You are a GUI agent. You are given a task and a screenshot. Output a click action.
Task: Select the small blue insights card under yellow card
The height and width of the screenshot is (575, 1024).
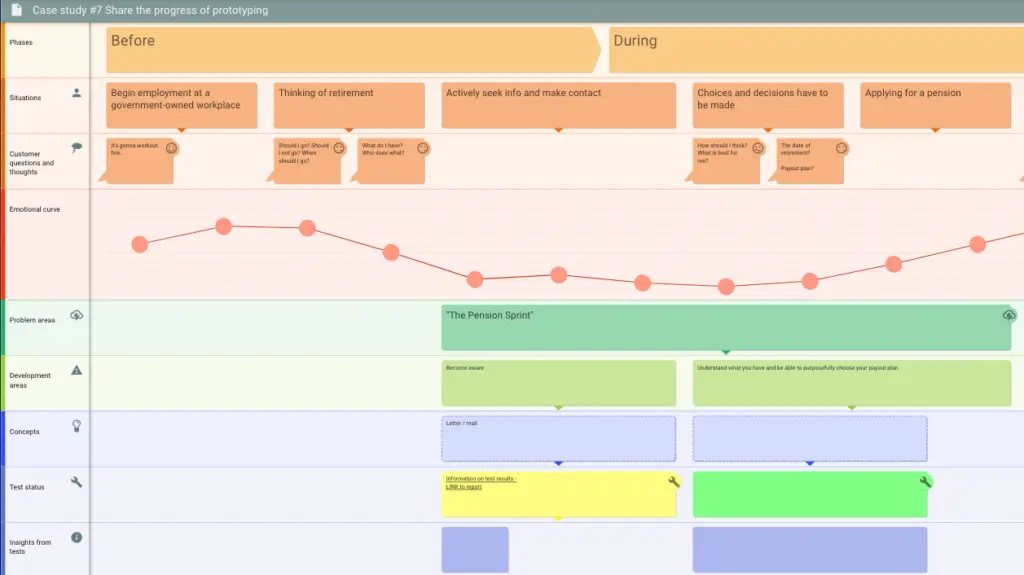[475, 550]
